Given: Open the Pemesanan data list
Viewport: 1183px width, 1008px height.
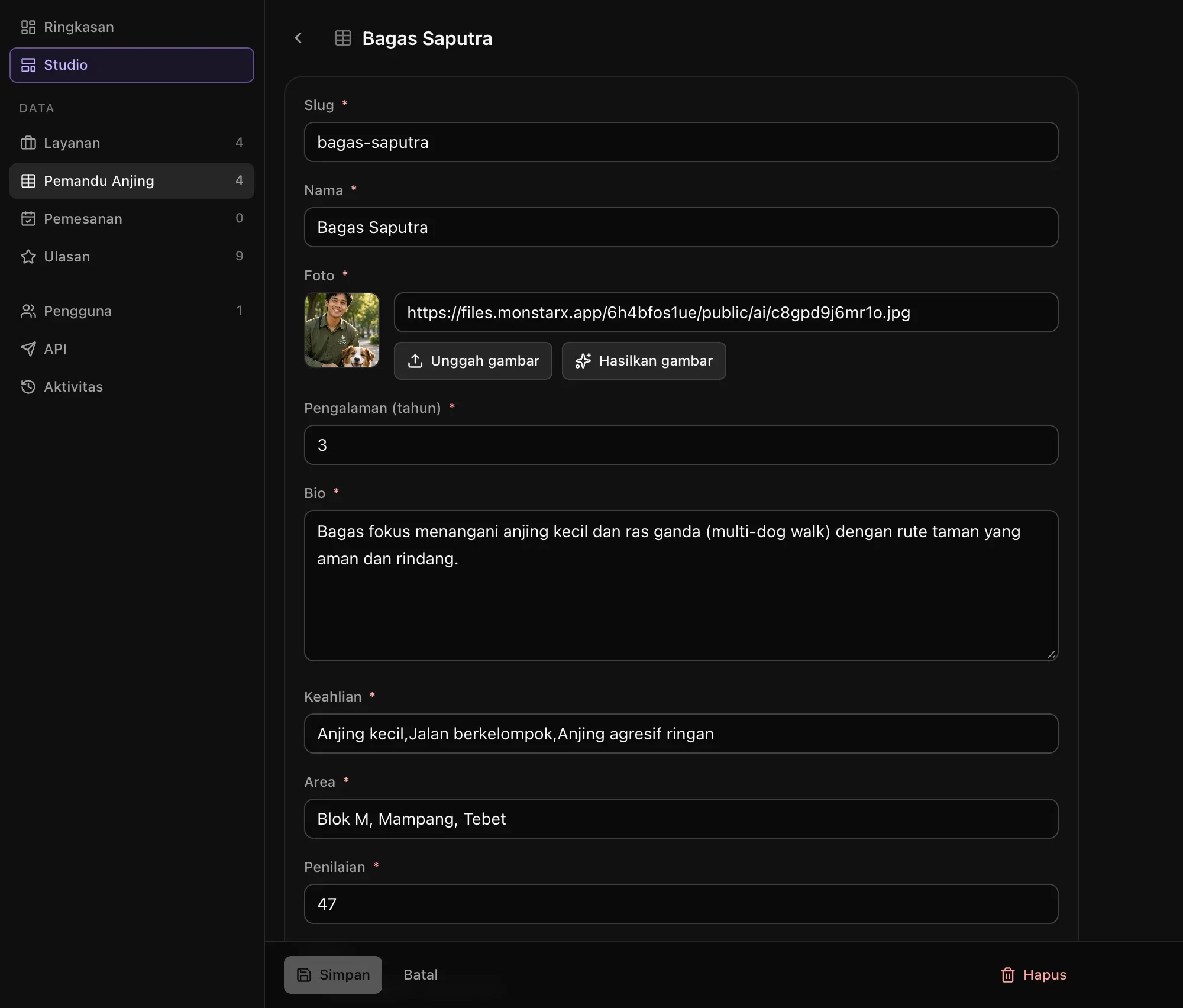Looking at the screenshot, I should (x=132, y=219).
